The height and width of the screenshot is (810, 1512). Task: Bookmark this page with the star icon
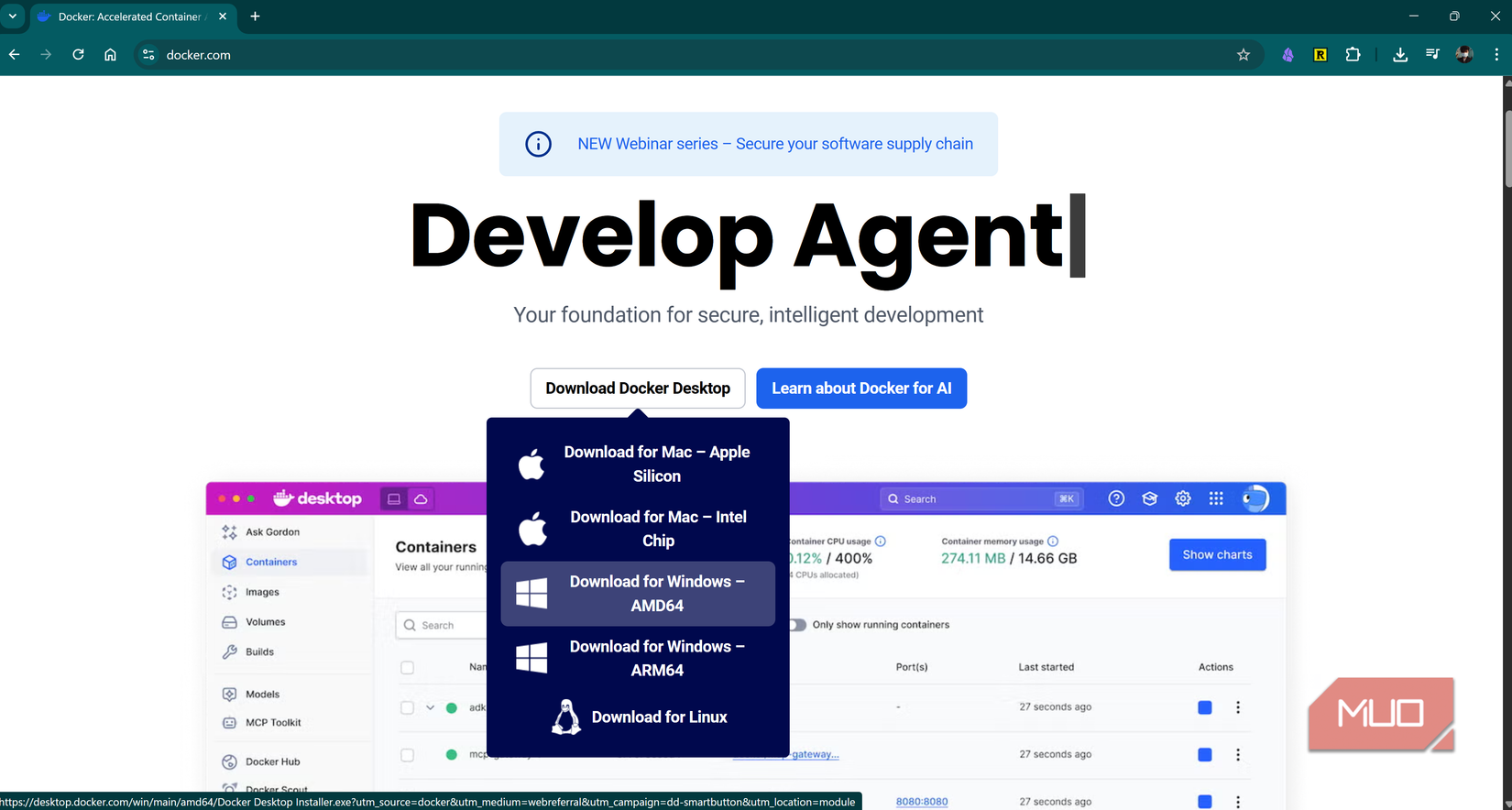click(1244, 55)
